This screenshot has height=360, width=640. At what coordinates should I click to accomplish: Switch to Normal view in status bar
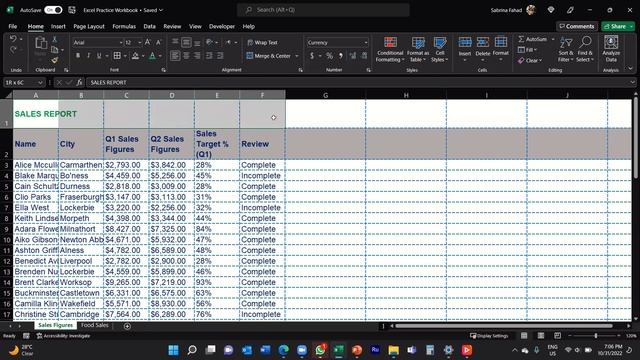click(524, 336)
